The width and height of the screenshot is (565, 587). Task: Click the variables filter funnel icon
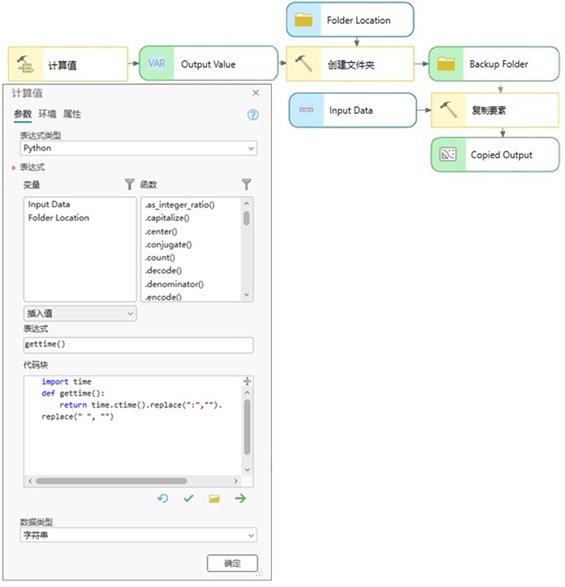(x=130, y=184)
